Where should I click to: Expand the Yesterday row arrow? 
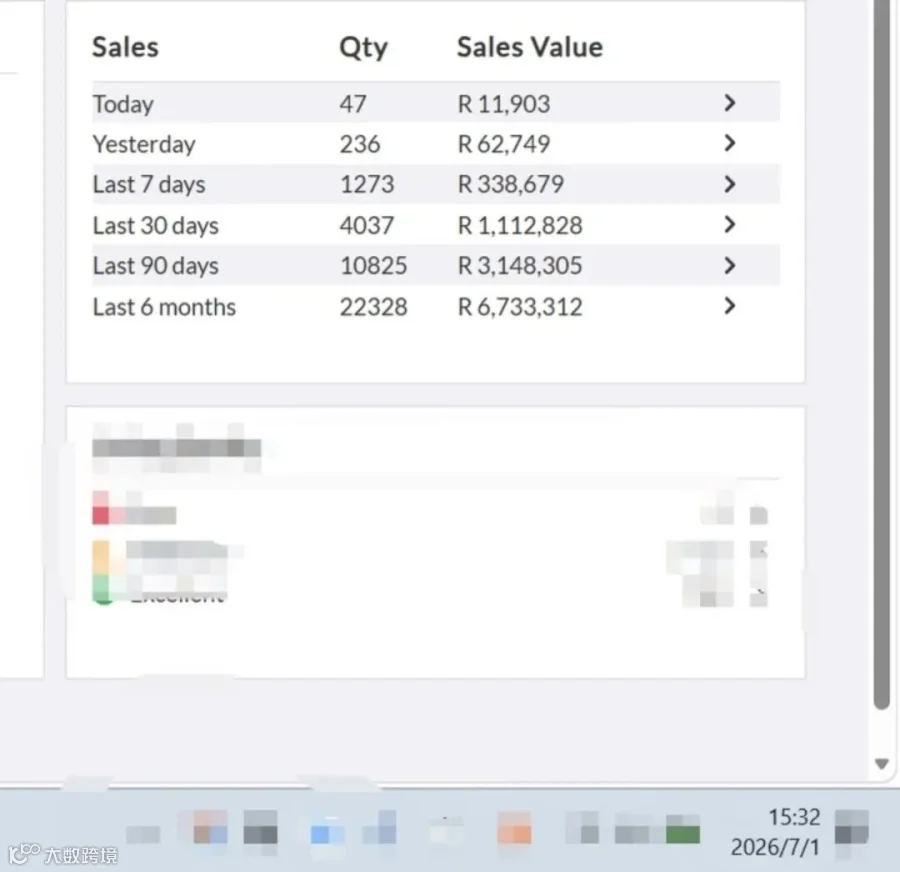click(730, 144)
